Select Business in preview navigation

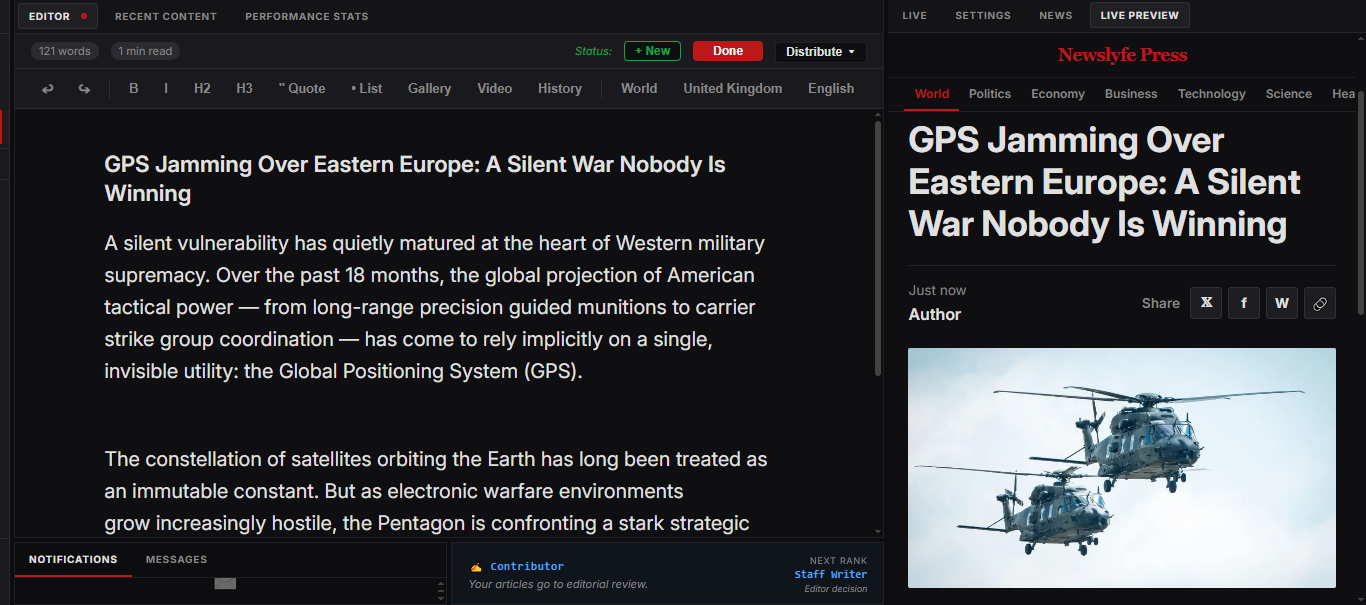[x=1131, y=94]
